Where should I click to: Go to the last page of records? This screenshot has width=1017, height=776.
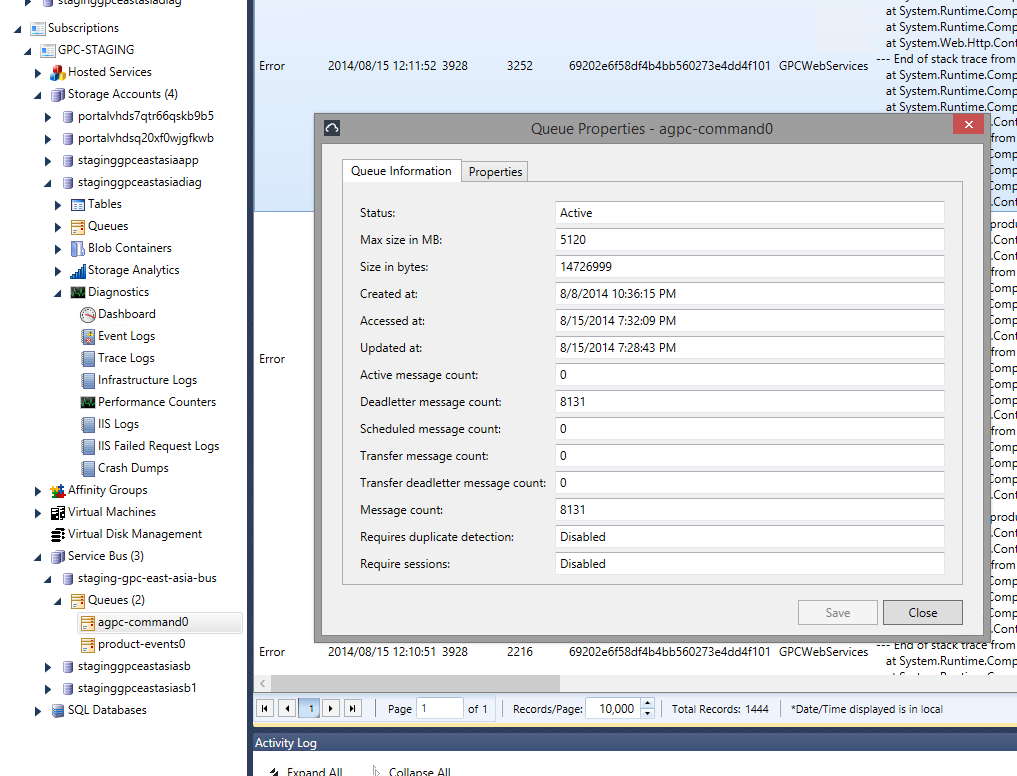pos(352,708)
